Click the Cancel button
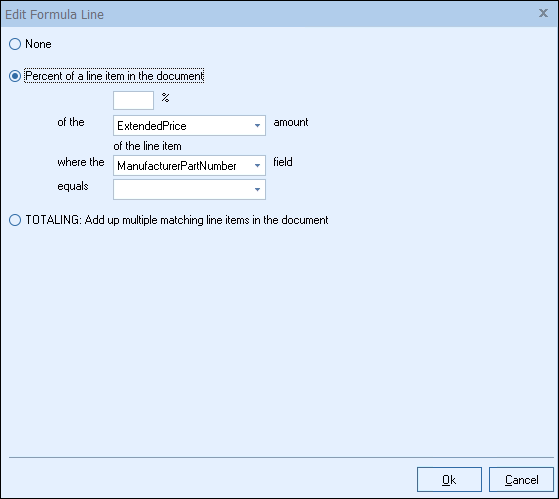Image resolution: width=559 pixels, height=499 pixels. (x=521, y=479)
